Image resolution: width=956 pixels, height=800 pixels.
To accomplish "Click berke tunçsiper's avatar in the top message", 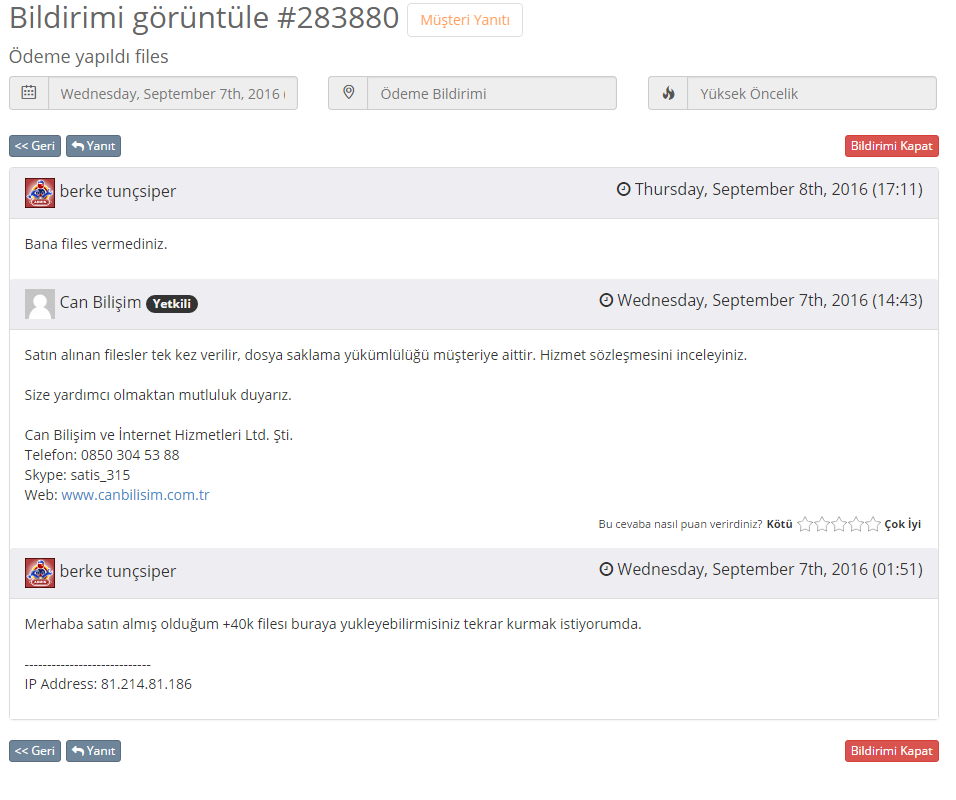I will (40, 193).
